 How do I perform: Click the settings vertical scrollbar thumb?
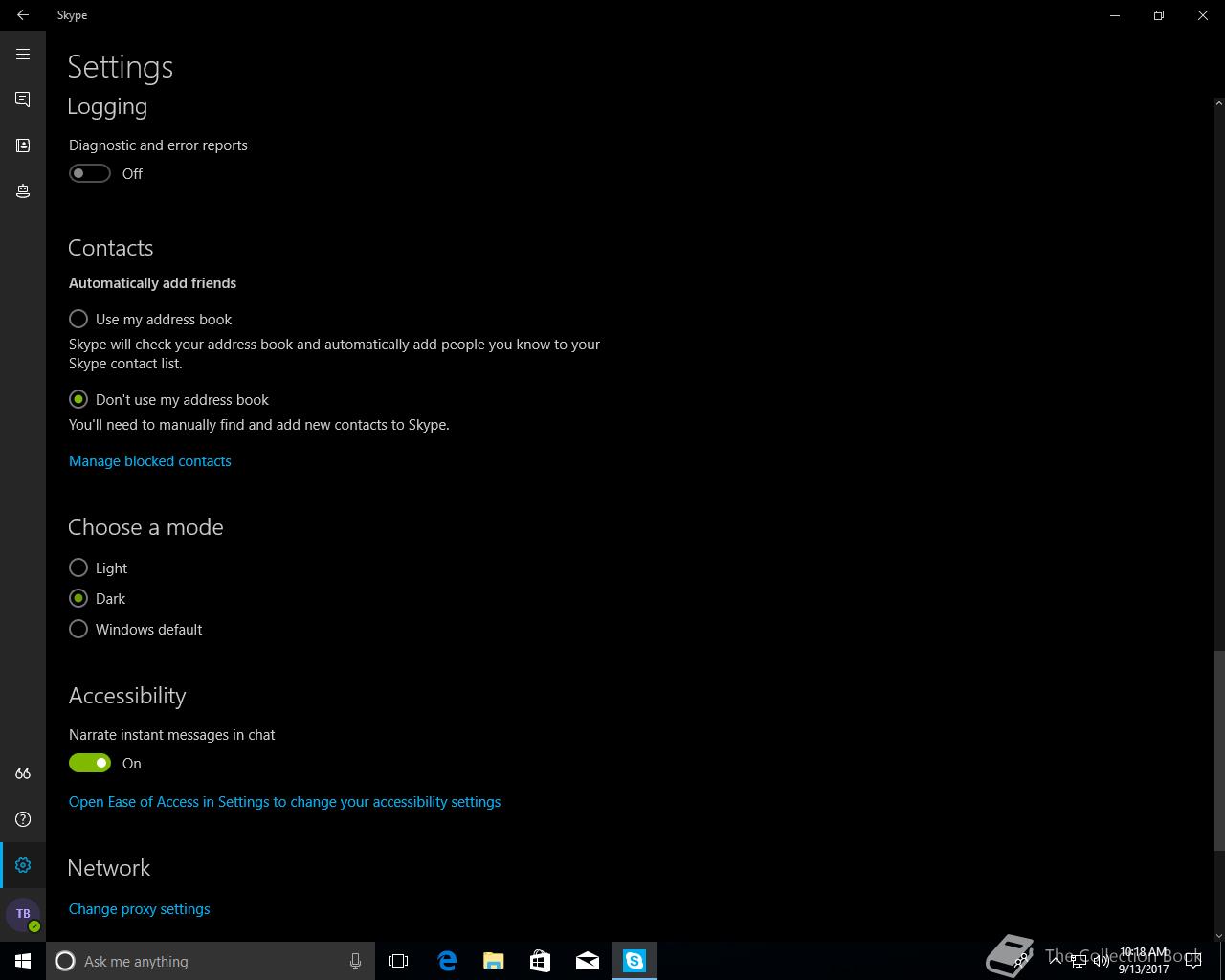coord(1218,749)
